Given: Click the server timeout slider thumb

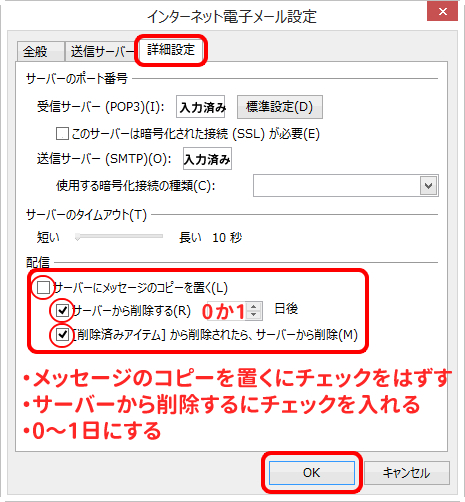Looking at the screenshot, I should coord(78,237).
